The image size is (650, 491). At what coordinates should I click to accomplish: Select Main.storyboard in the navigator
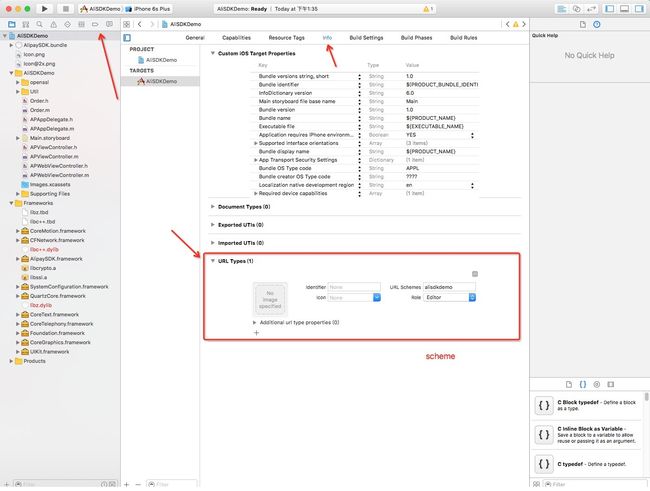click(49, 138)
